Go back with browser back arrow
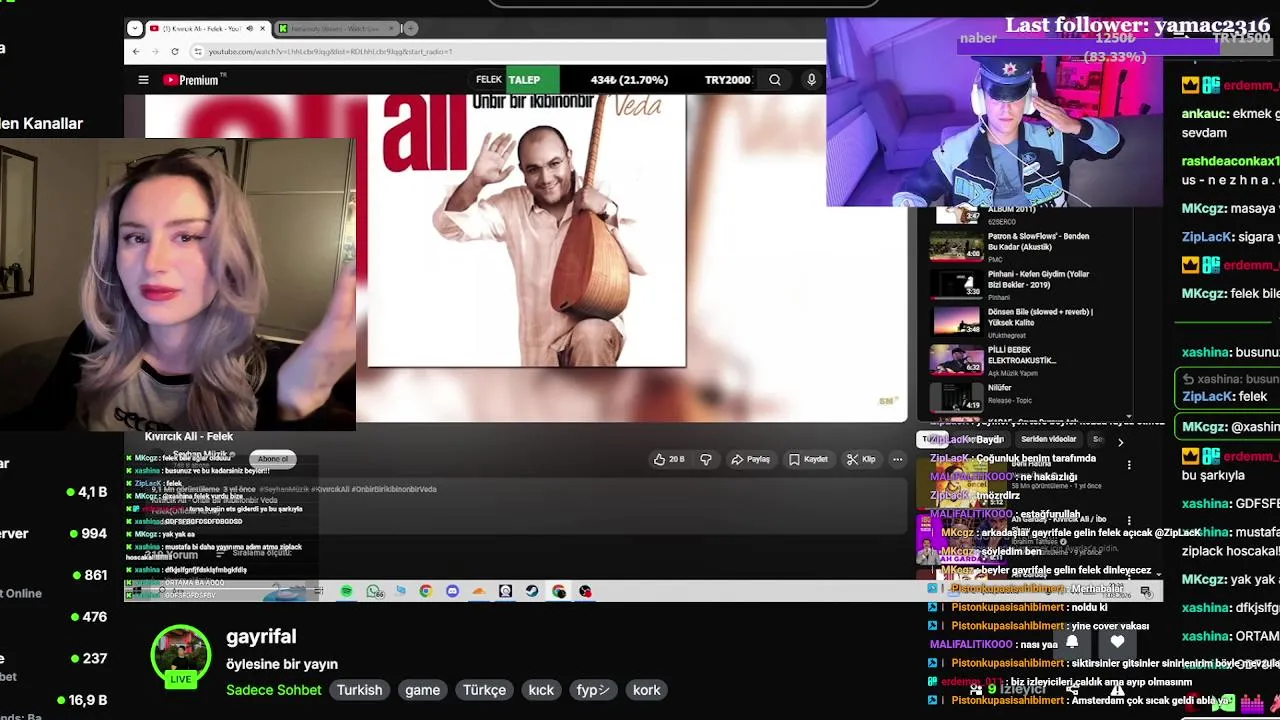This screenshot has height=720, width=1280. (x=136, y=51)
